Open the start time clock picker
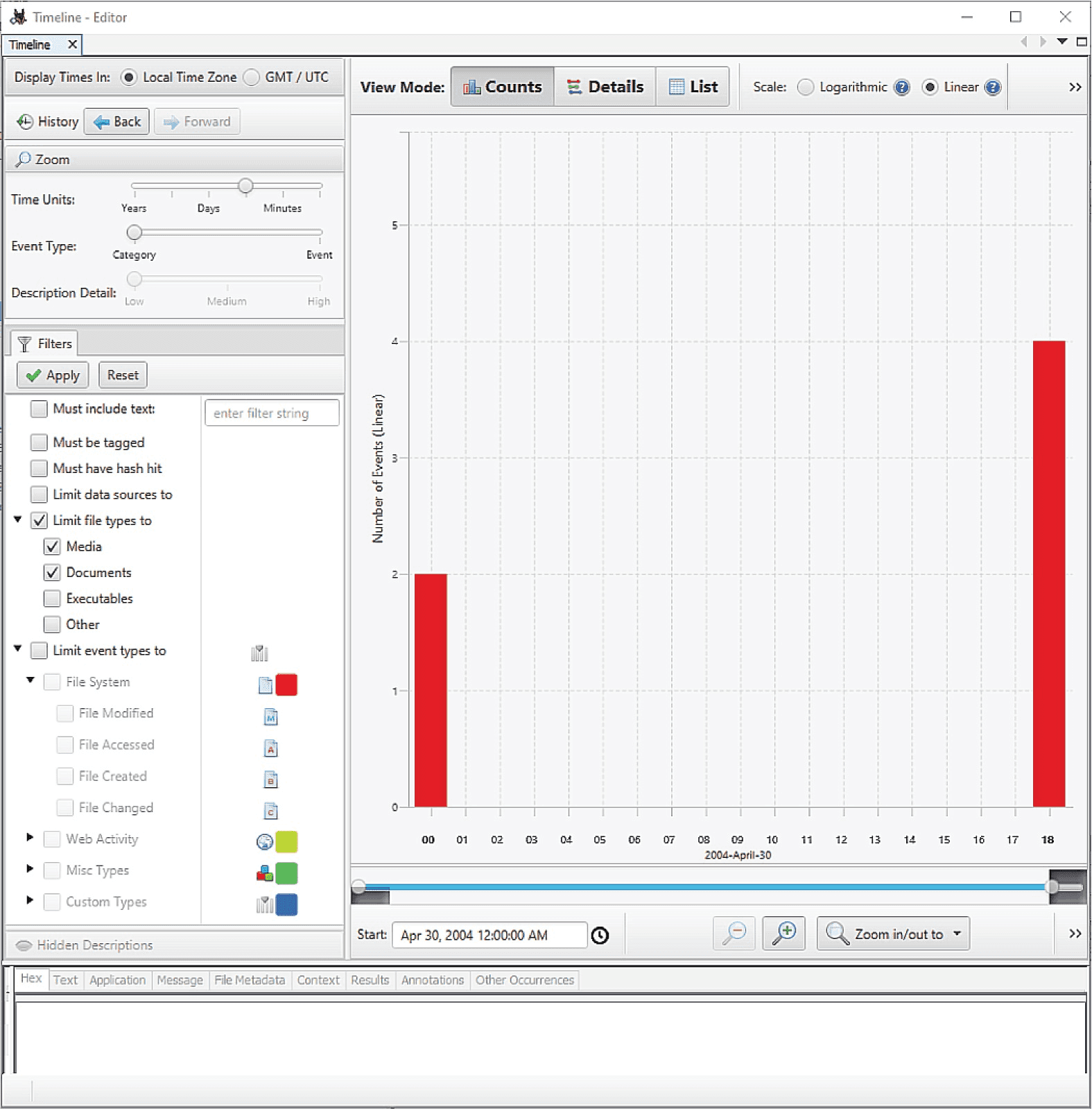 click(600, 936)
